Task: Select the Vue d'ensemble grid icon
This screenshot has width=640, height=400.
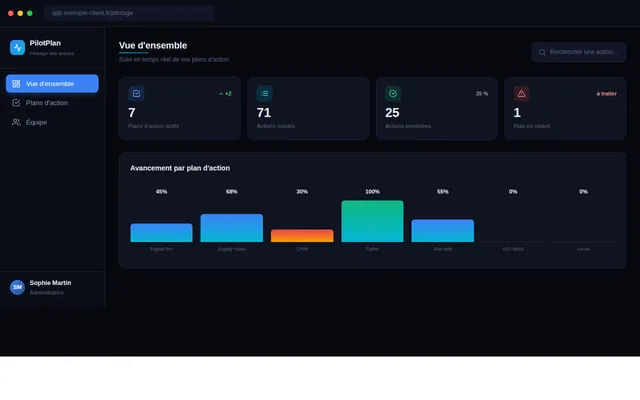Action: 16,84
